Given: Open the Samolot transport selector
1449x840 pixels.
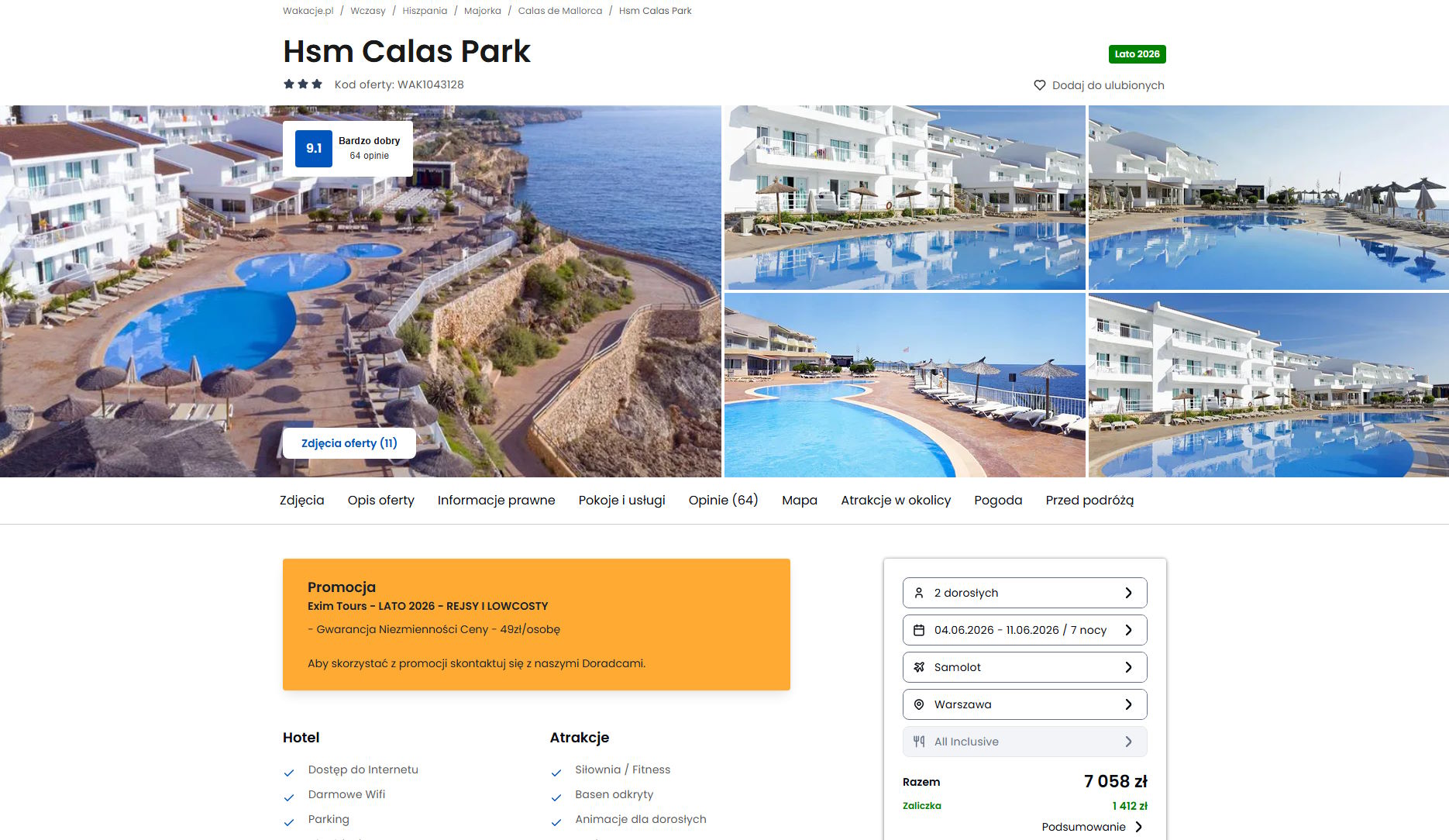Looking at the screenshot, I should [1024, 667].
